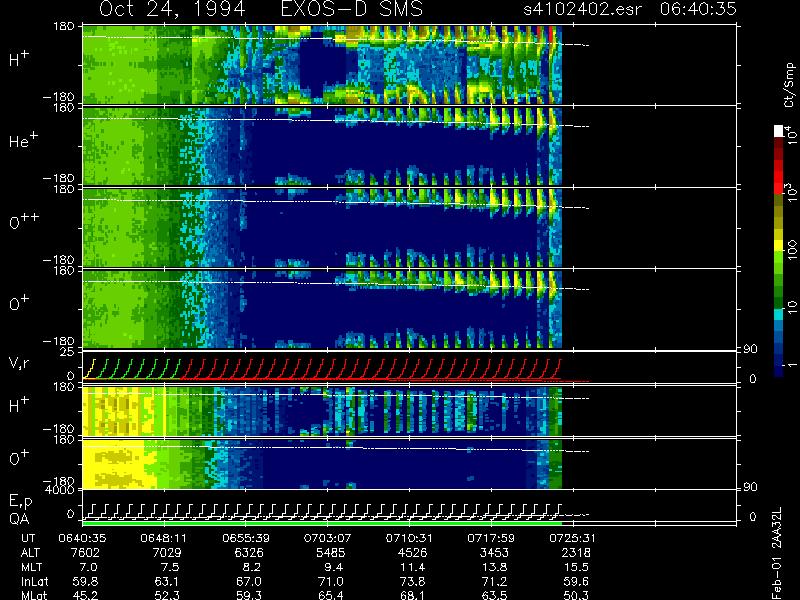The width and height of the screenshot is (800, 600).
Task: Click the ALT value '2318'
Action: tap(576, 553)
